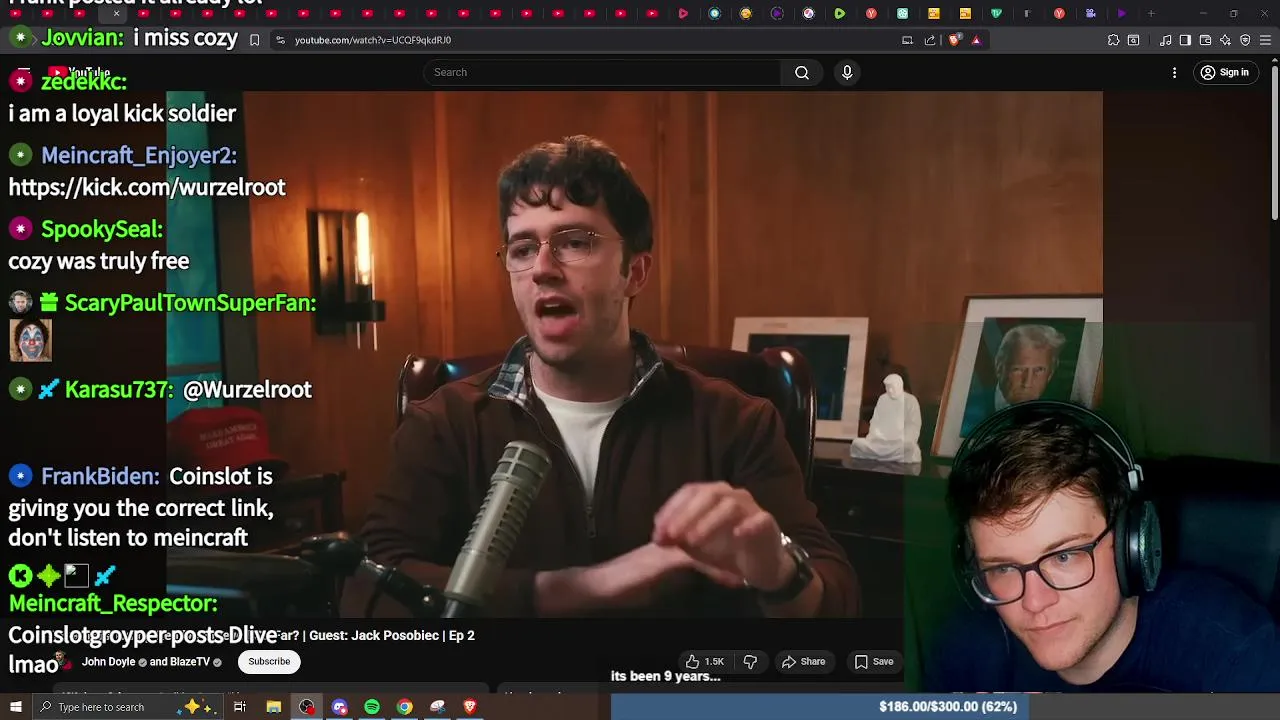
Task: Click the Share button under video
Action: coord(804,661)
